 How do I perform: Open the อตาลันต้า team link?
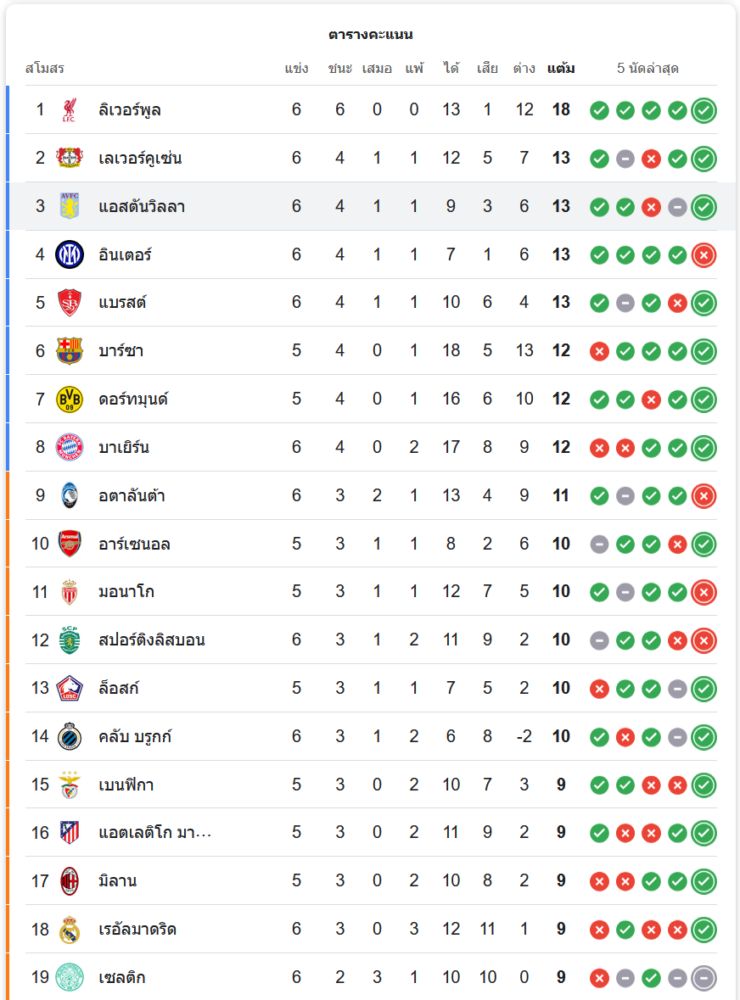(132, 496)
